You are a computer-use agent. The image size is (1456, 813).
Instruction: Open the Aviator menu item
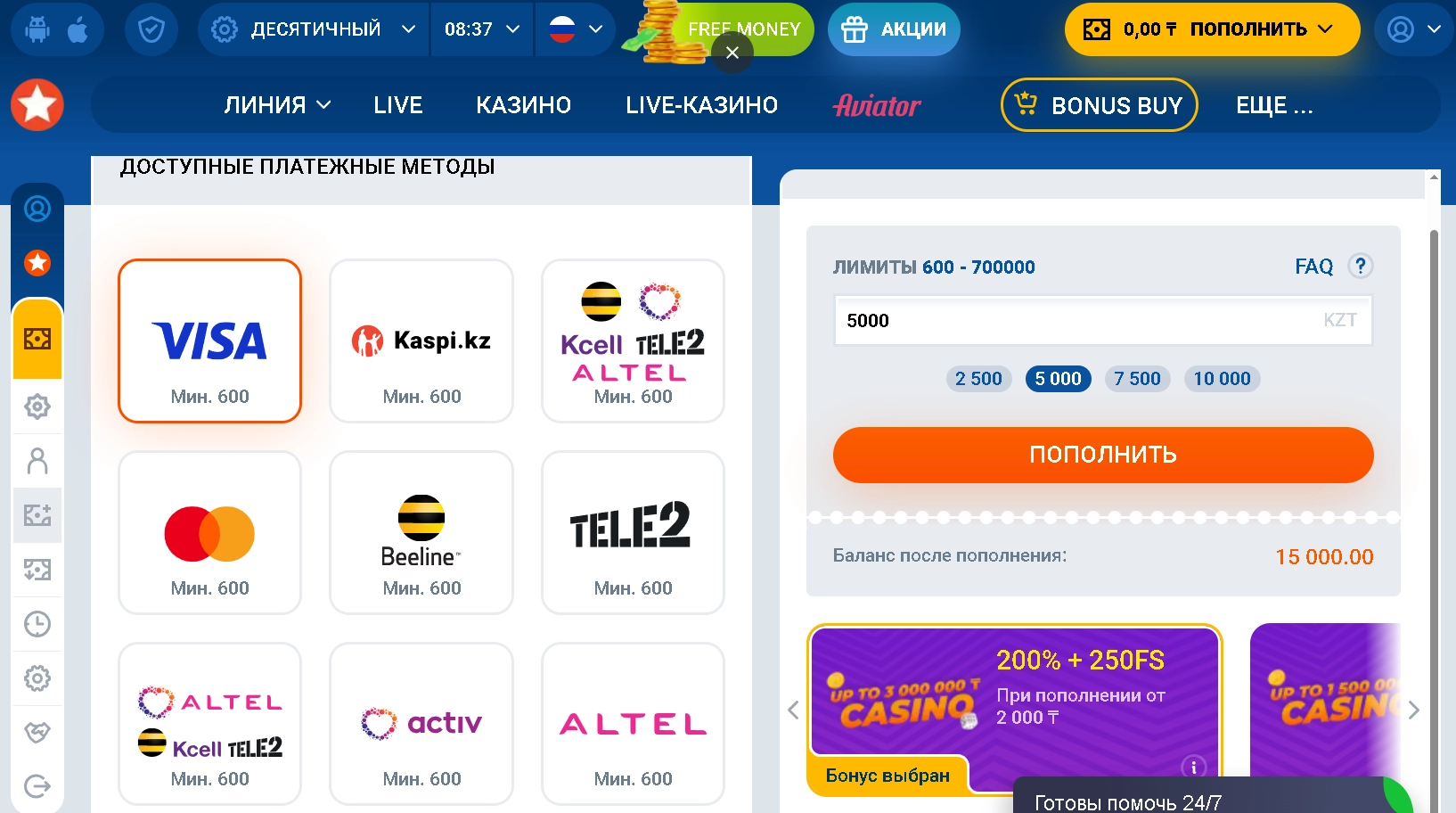coord(877,105)
